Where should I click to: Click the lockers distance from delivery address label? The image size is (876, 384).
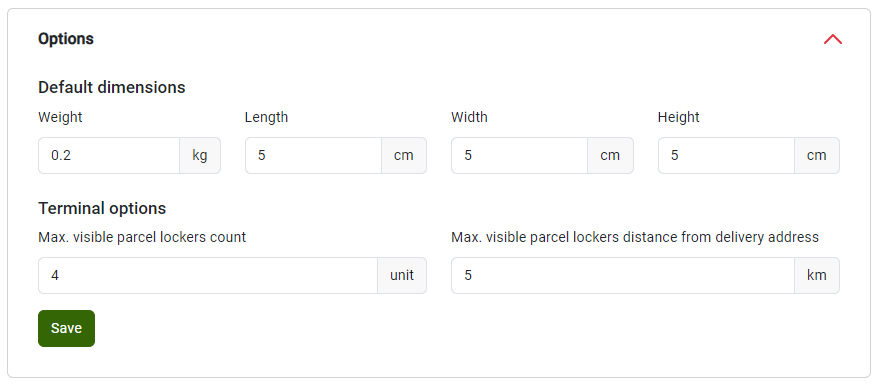635,238
